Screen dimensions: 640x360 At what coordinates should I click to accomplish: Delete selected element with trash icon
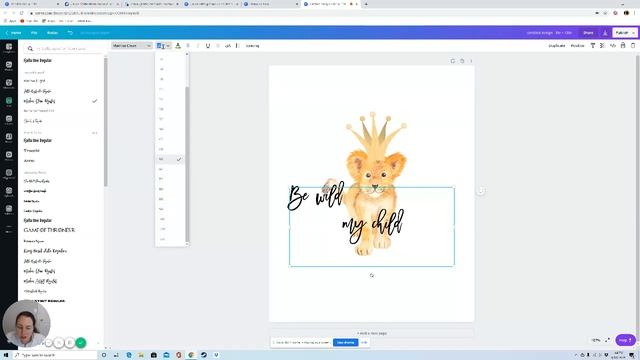[x=633, y=46]
